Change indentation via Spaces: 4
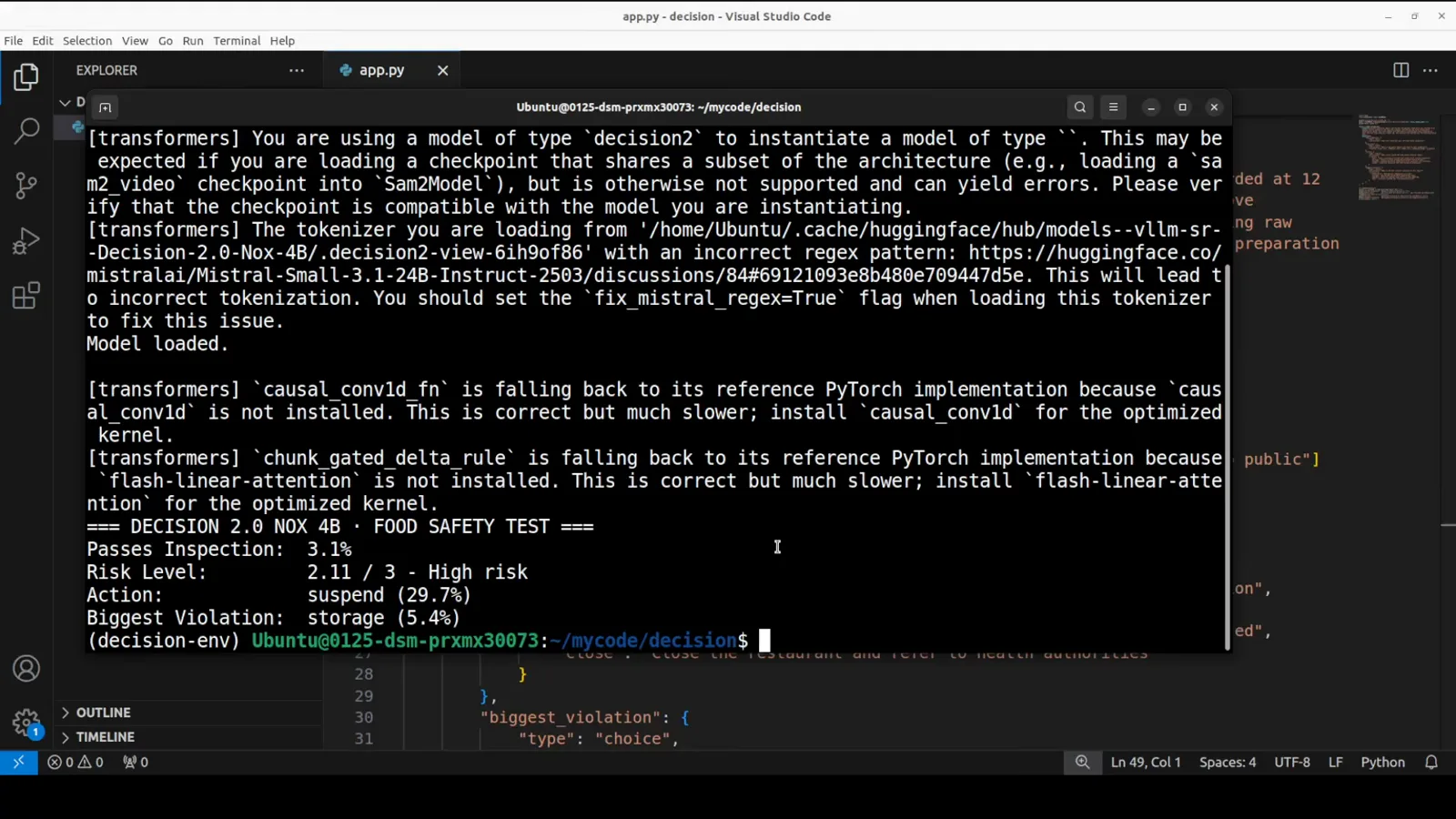Viewport: 1456px width, 819px height. 1228,763
